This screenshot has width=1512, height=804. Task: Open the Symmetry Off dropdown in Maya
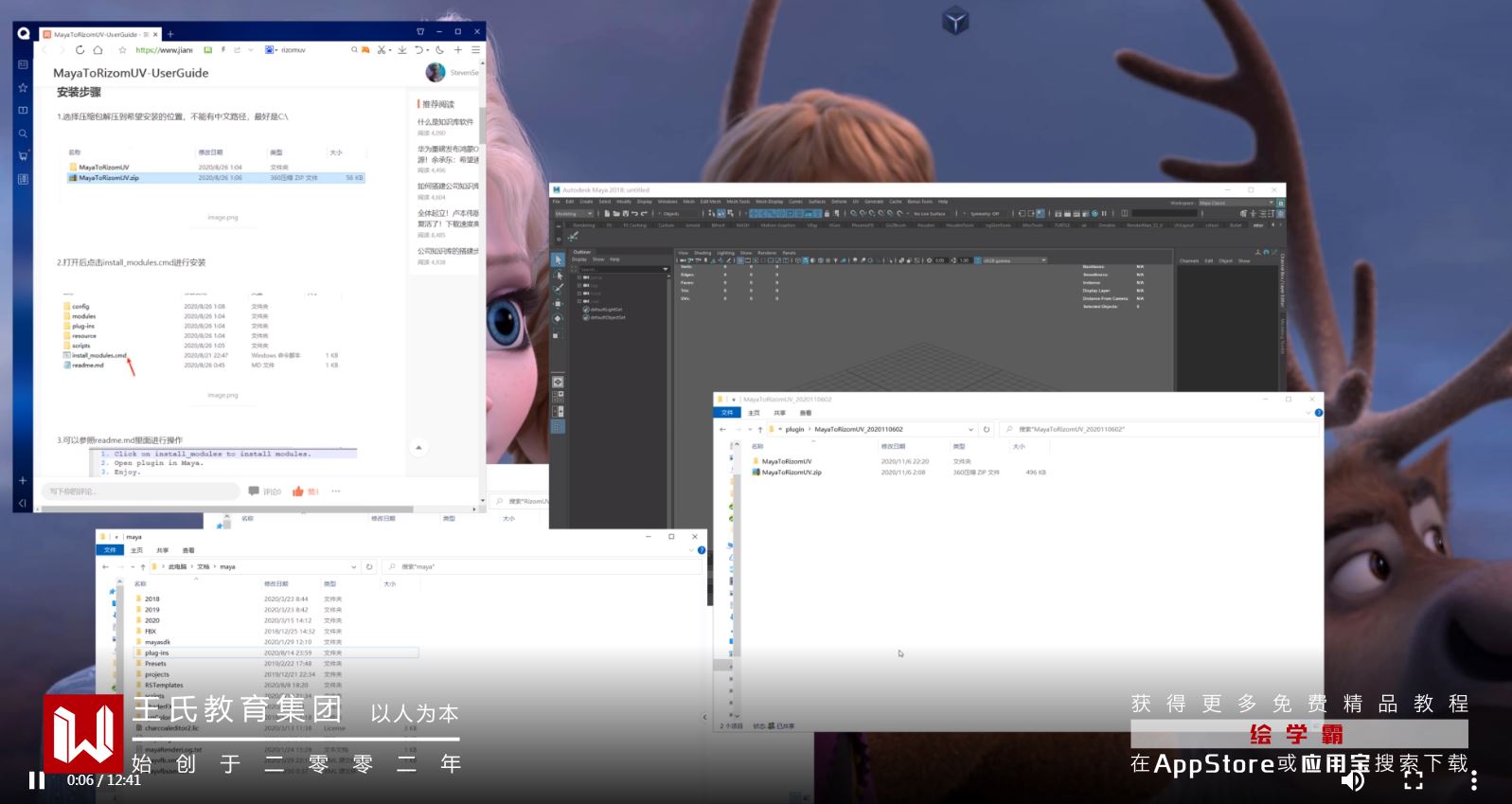pos(987,214)
